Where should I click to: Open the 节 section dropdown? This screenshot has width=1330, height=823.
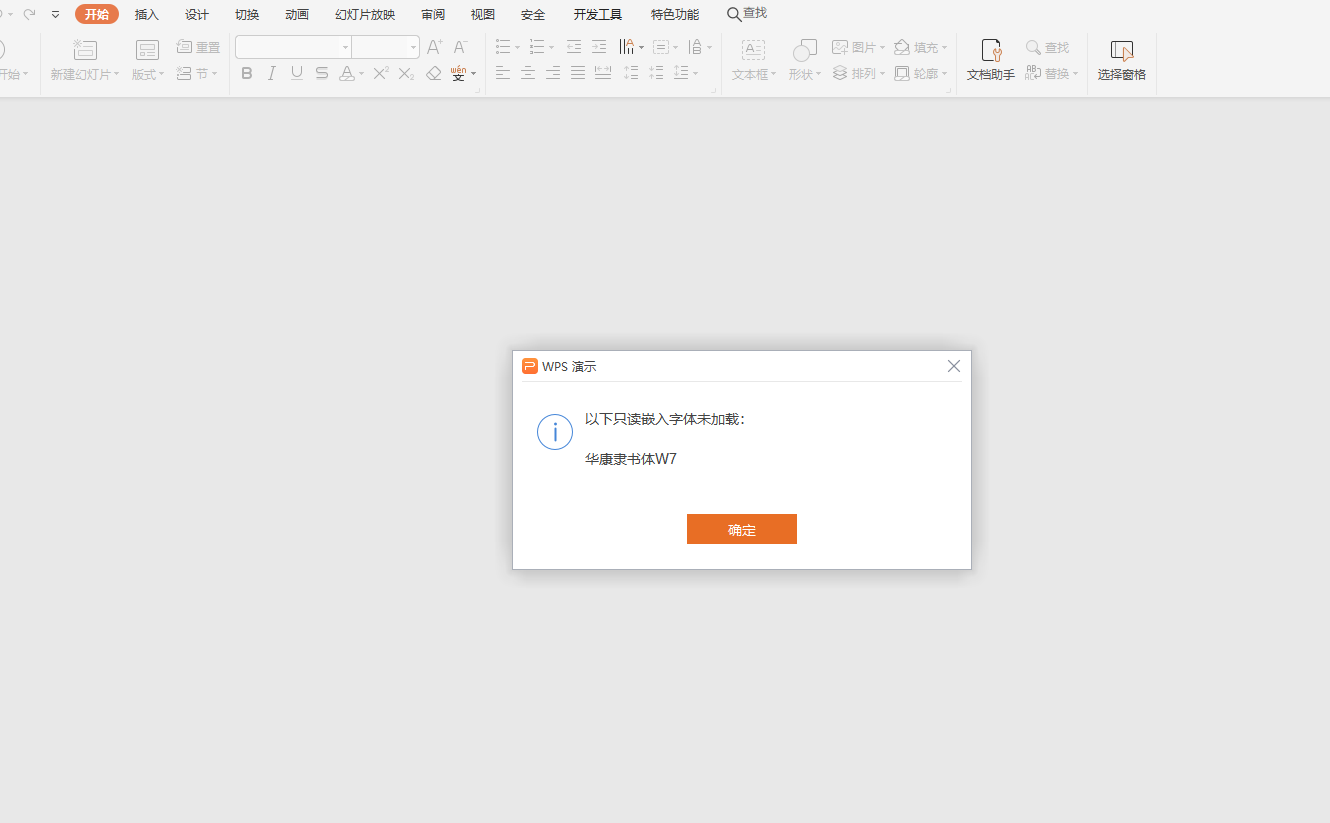(198, 73)
